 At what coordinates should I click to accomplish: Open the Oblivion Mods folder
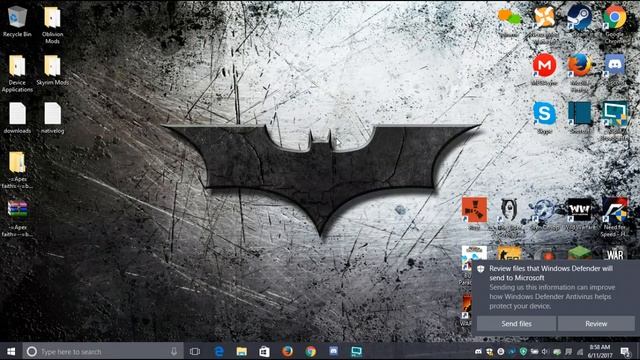pos(53,24)
